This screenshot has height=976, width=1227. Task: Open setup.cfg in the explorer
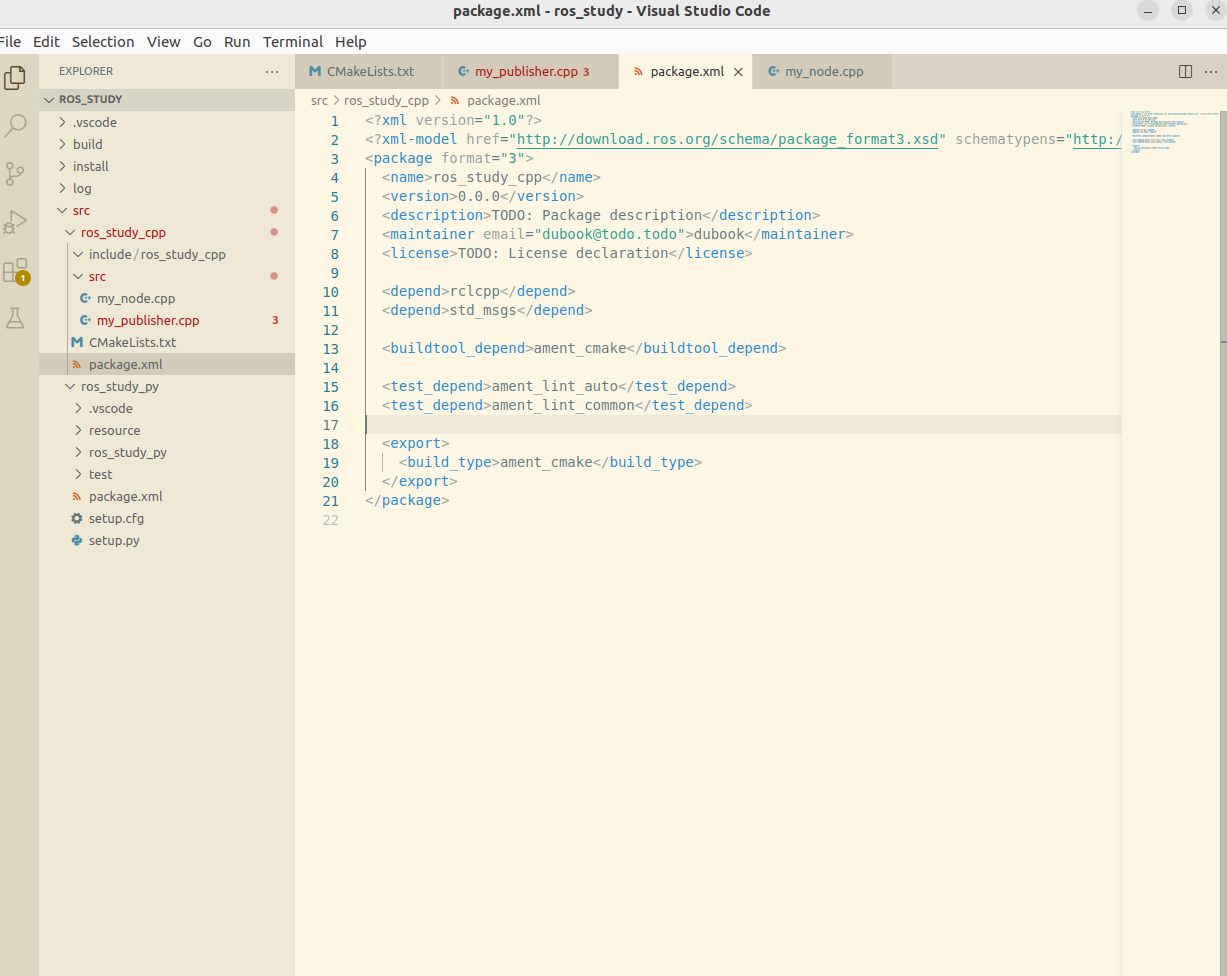pyautogui.click(x=167, y=518)
